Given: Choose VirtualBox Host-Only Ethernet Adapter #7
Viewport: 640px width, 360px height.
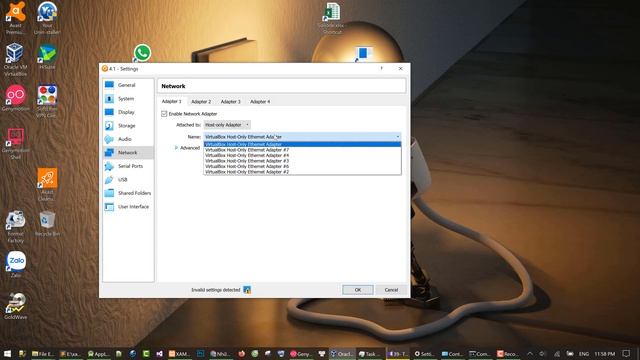Looking at the screenshot, I should [302, 150].
